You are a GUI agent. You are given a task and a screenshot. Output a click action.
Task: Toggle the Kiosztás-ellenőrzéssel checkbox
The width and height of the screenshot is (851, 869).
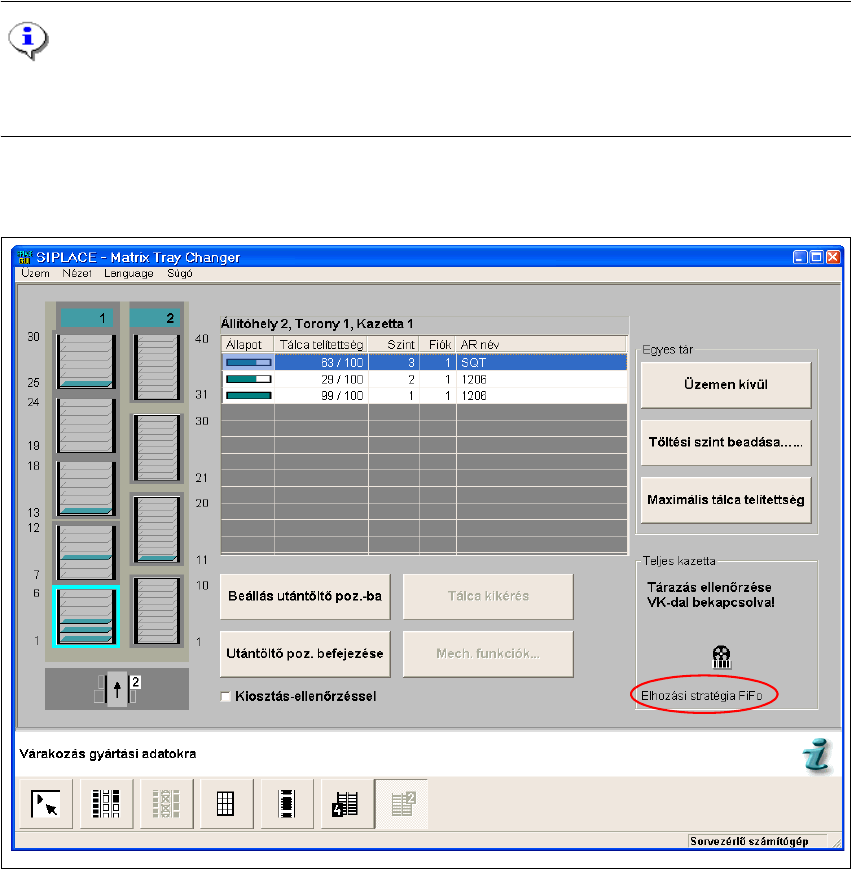click(x=226, y=696)
